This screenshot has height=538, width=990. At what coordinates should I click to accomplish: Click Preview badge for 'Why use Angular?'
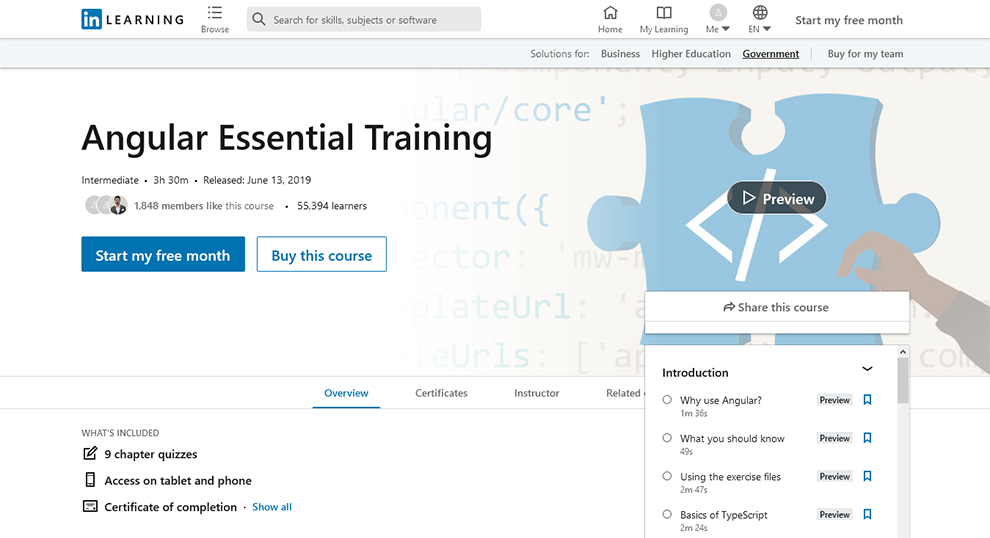pyautogui.click(x=835, y=400)
